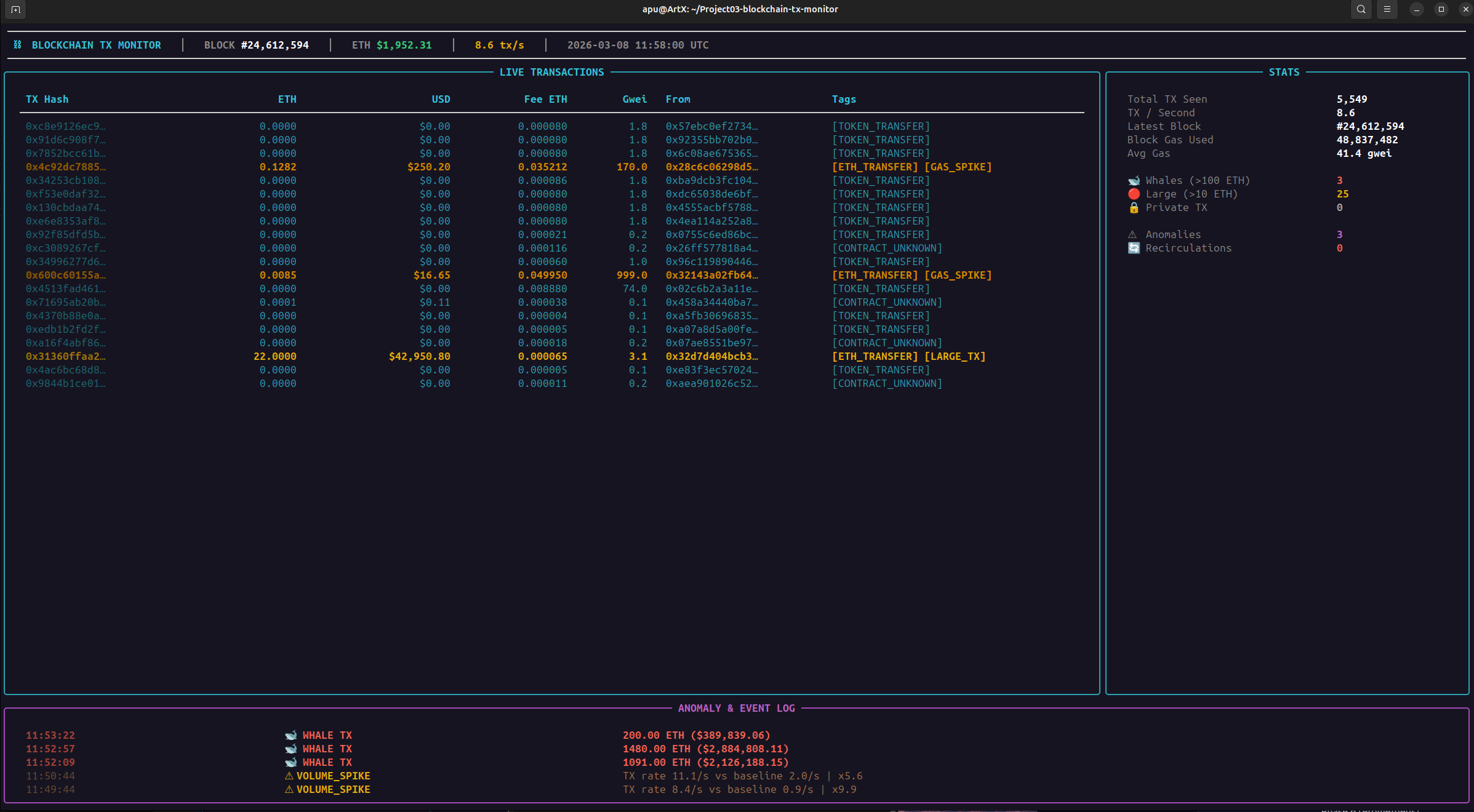The height and width of the screenshot is (812, 1474).
Task: Expand the ANOMALY & EVENT LOG section
Action: click(x=736, y=708)
